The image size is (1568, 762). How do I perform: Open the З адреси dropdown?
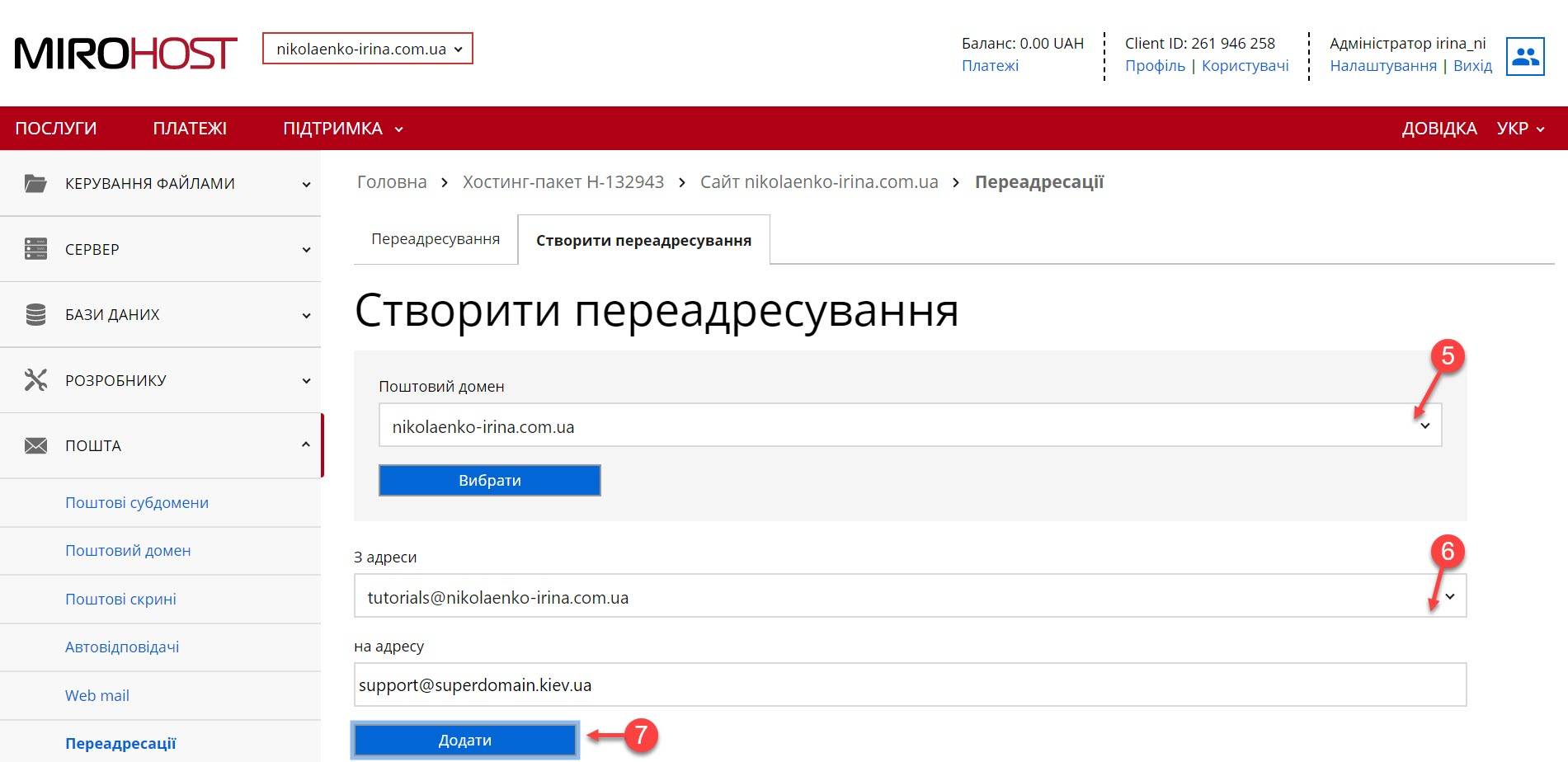tap(910, 596)
